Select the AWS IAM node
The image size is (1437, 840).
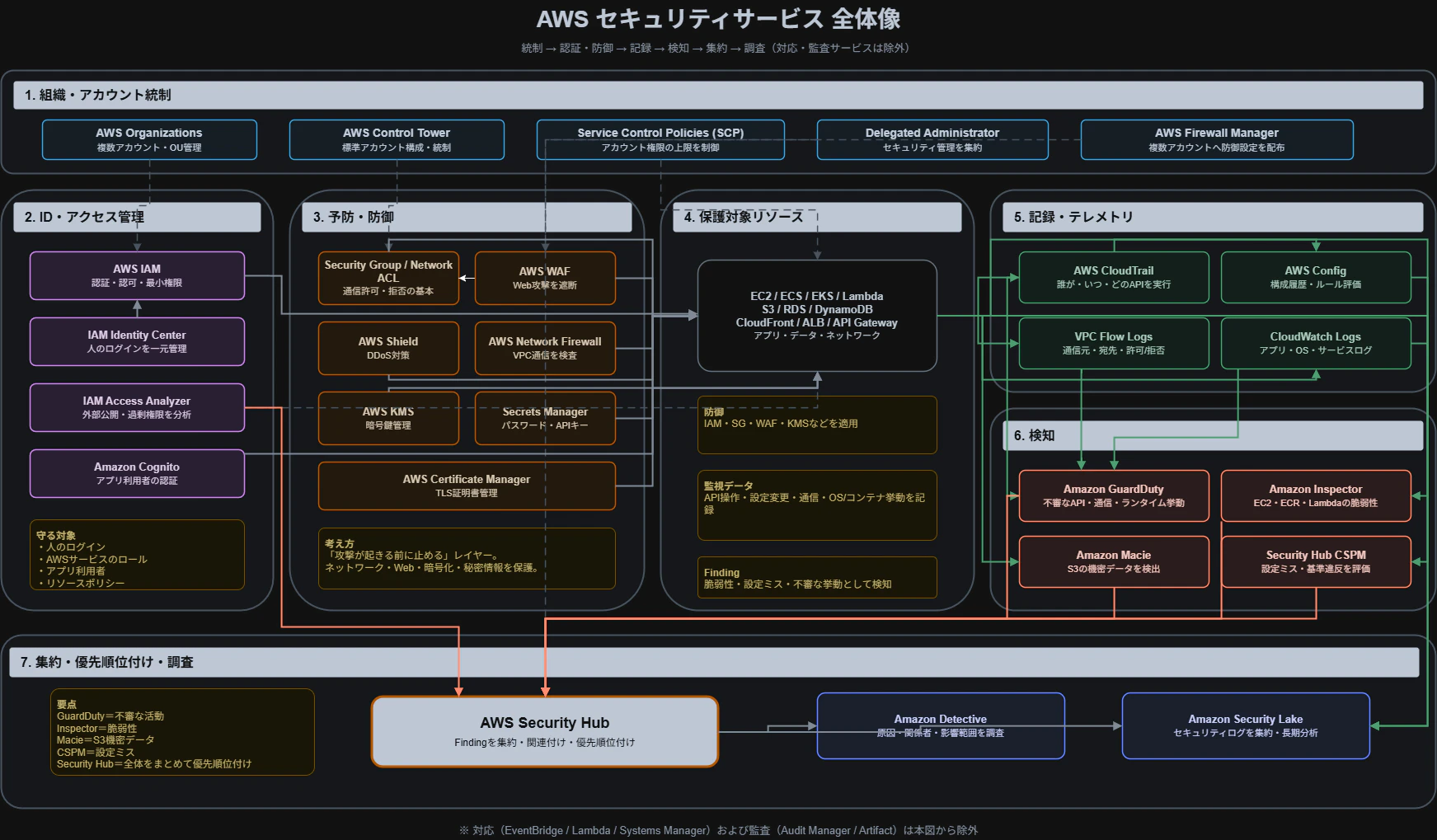pyautogui.click(x=137, y=275)
